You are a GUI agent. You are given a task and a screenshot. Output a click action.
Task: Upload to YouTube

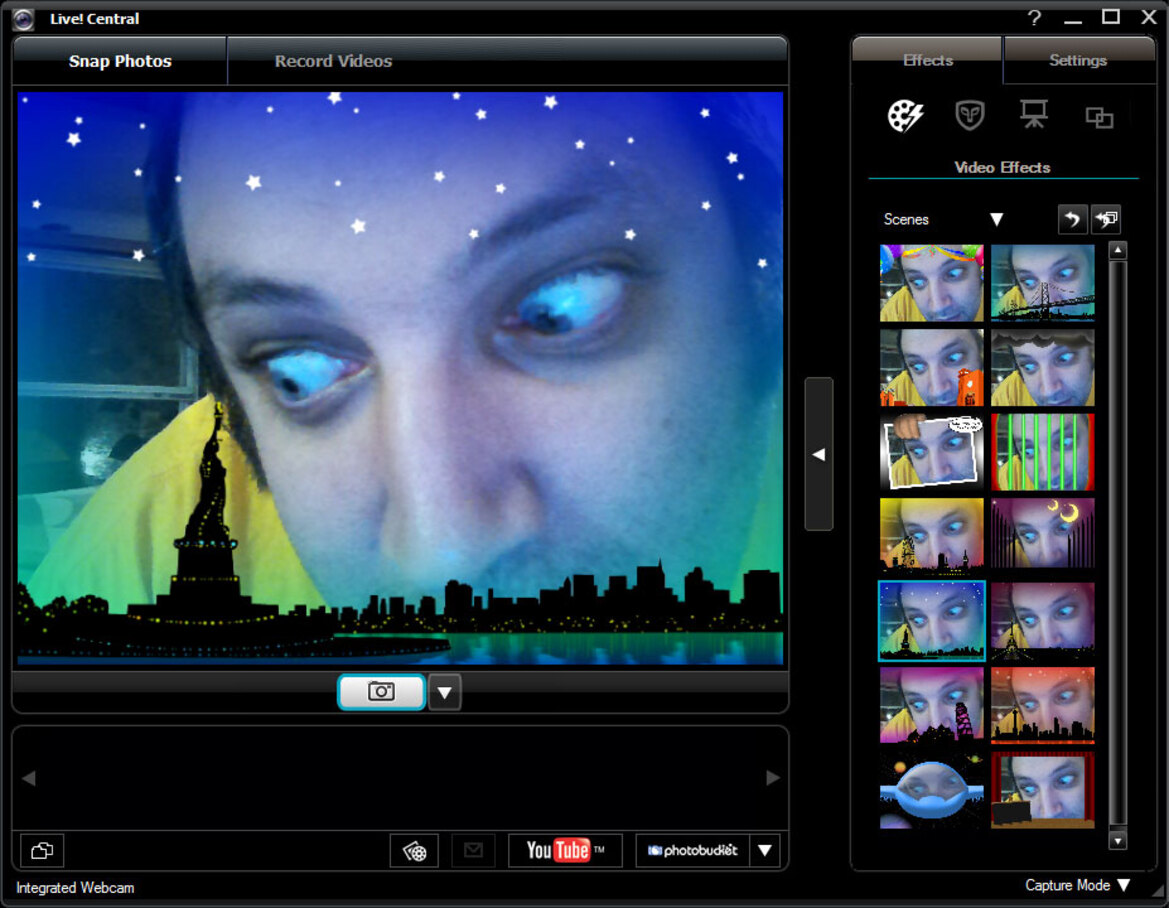coord(565,850)
